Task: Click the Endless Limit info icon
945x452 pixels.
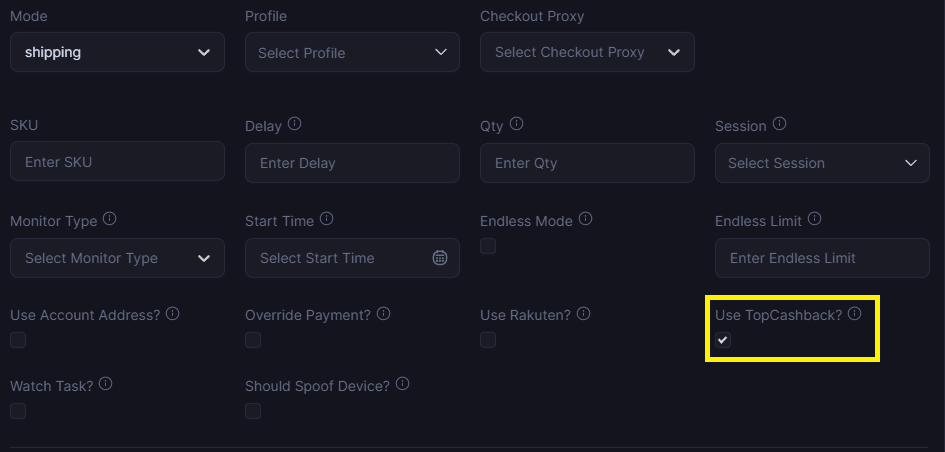Action: (x=814, y=219)
